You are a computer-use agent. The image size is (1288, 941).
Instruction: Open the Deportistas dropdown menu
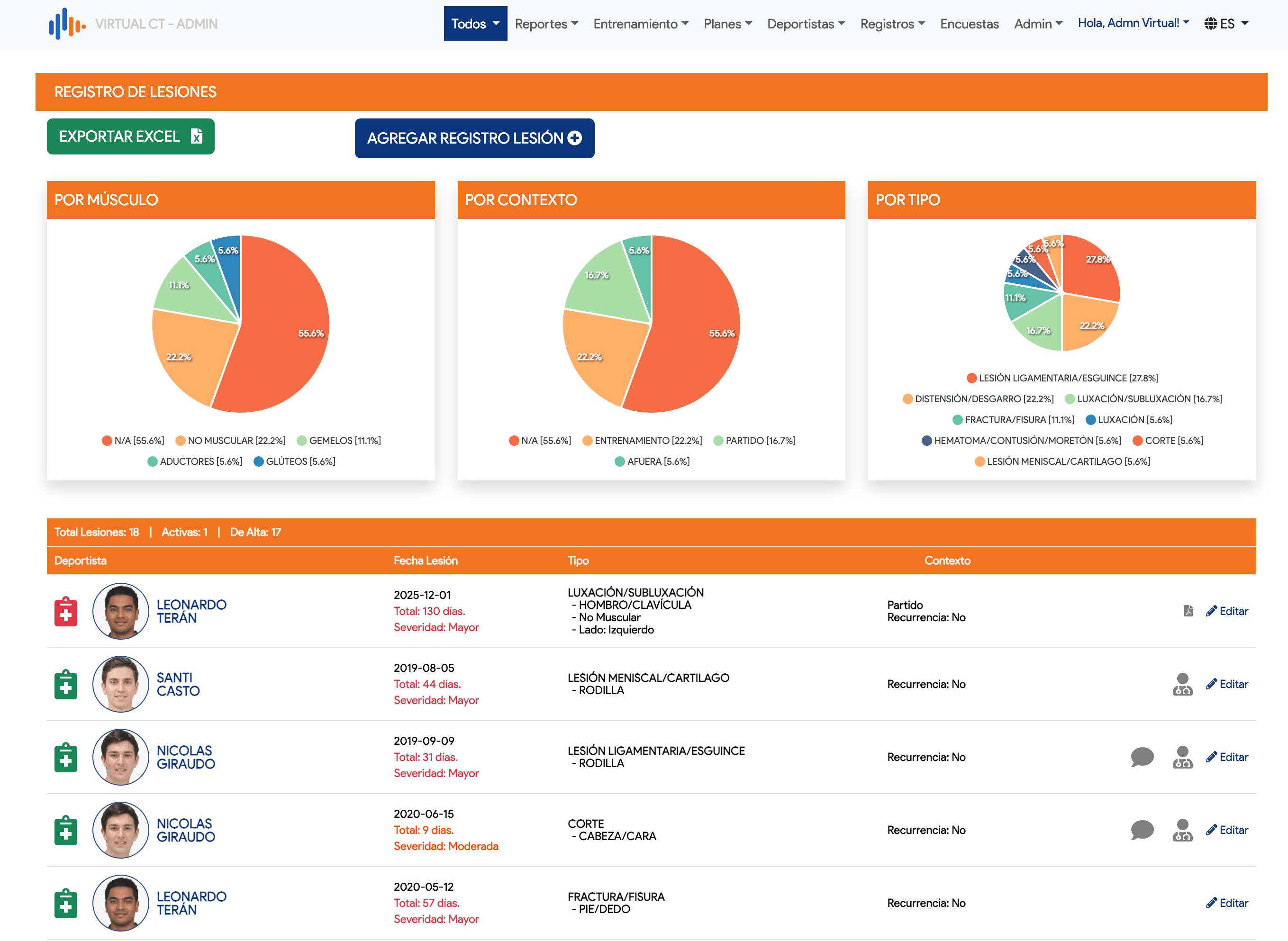(806, 24)
